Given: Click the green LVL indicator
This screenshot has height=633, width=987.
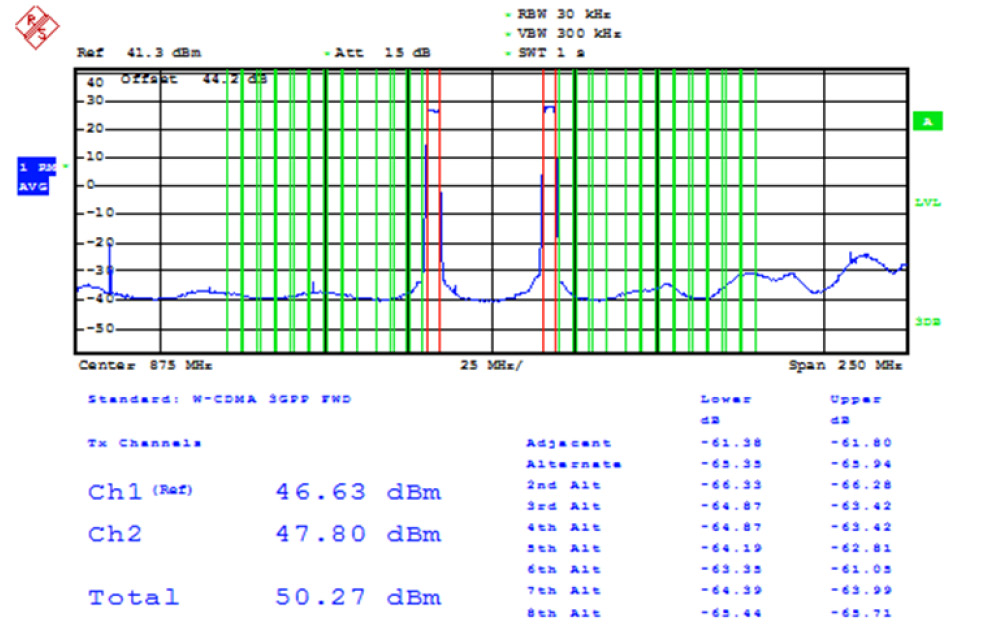Looking at the screenshot, I should point(927,203).
